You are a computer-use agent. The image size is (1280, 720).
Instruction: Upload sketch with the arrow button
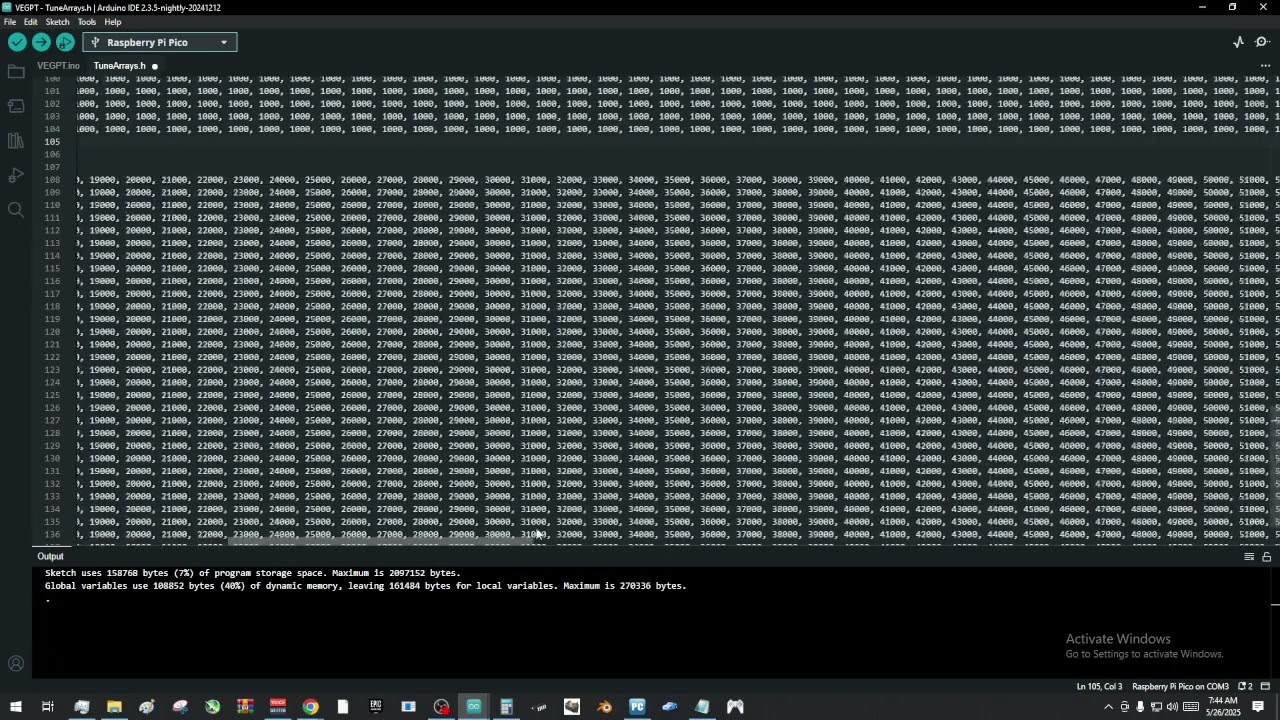[x=41, y=42]
